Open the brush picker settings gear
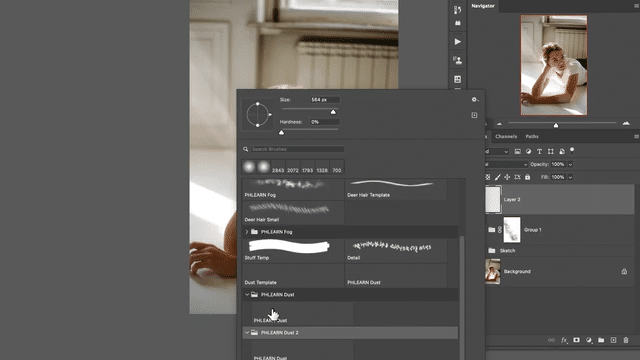This screenshot has height=360, width=640. click(x=474, y=100)
